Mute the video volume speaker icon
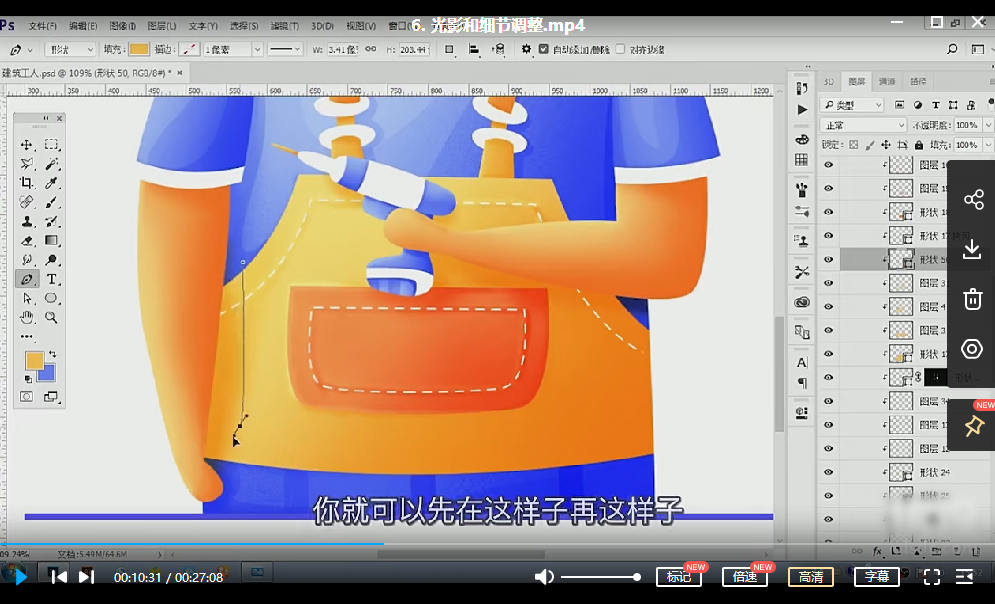This screenshot has height=604, width=995. [x=544, y=577]
